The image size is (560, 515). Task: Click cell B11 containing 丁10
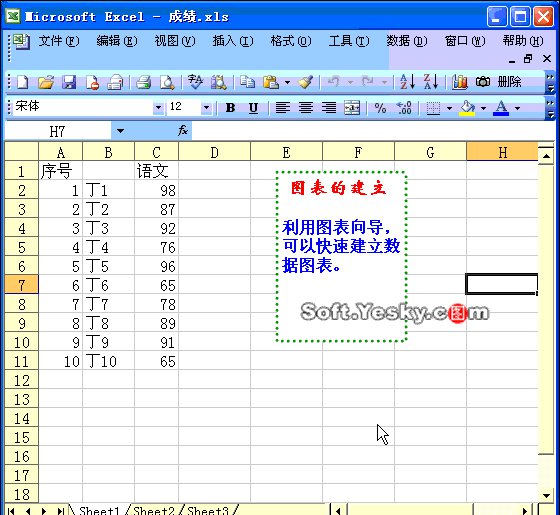[108, 361]
